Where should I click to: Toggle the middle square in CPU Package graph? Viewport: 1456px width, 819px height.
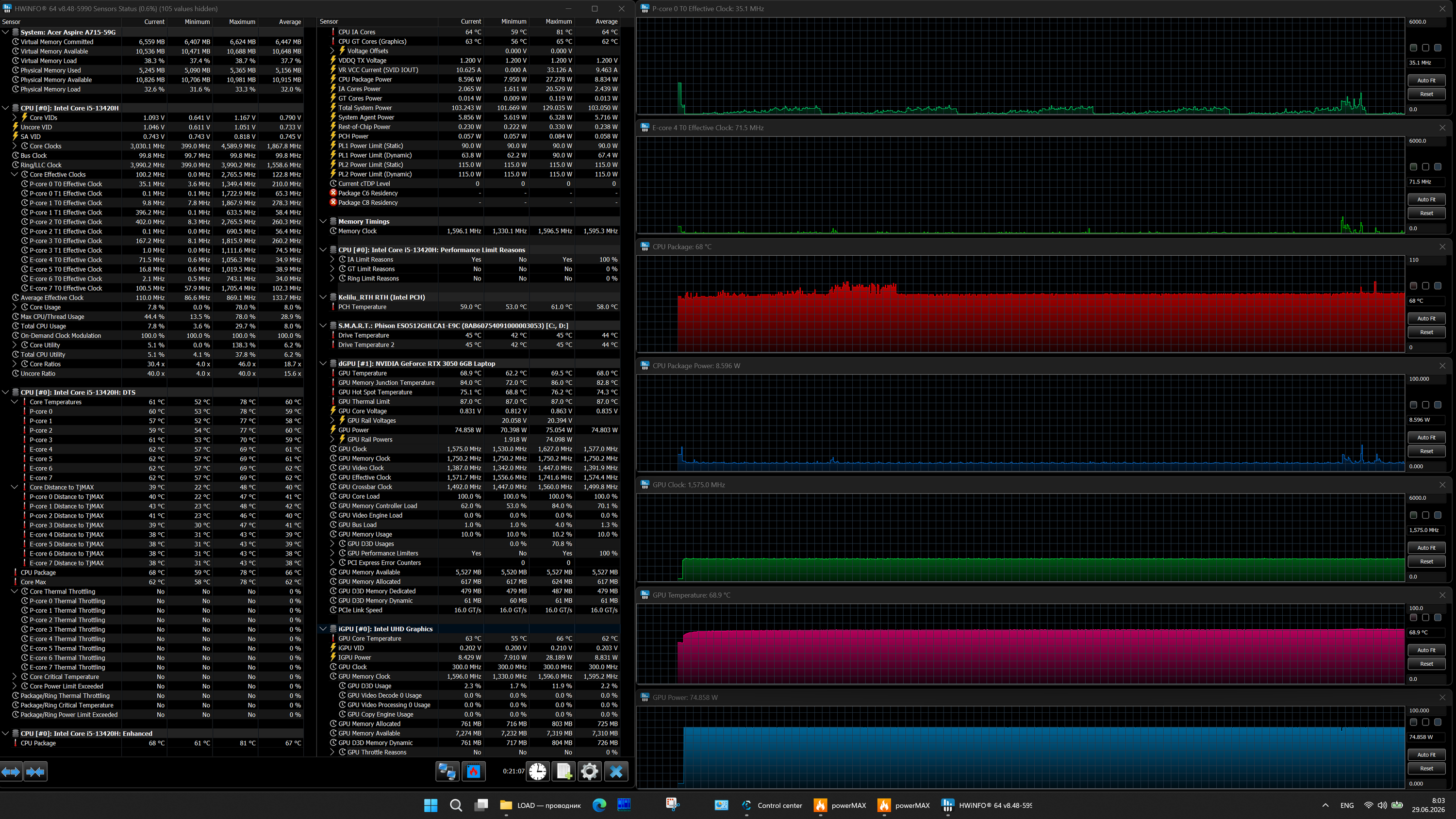tap(1425, 286)
